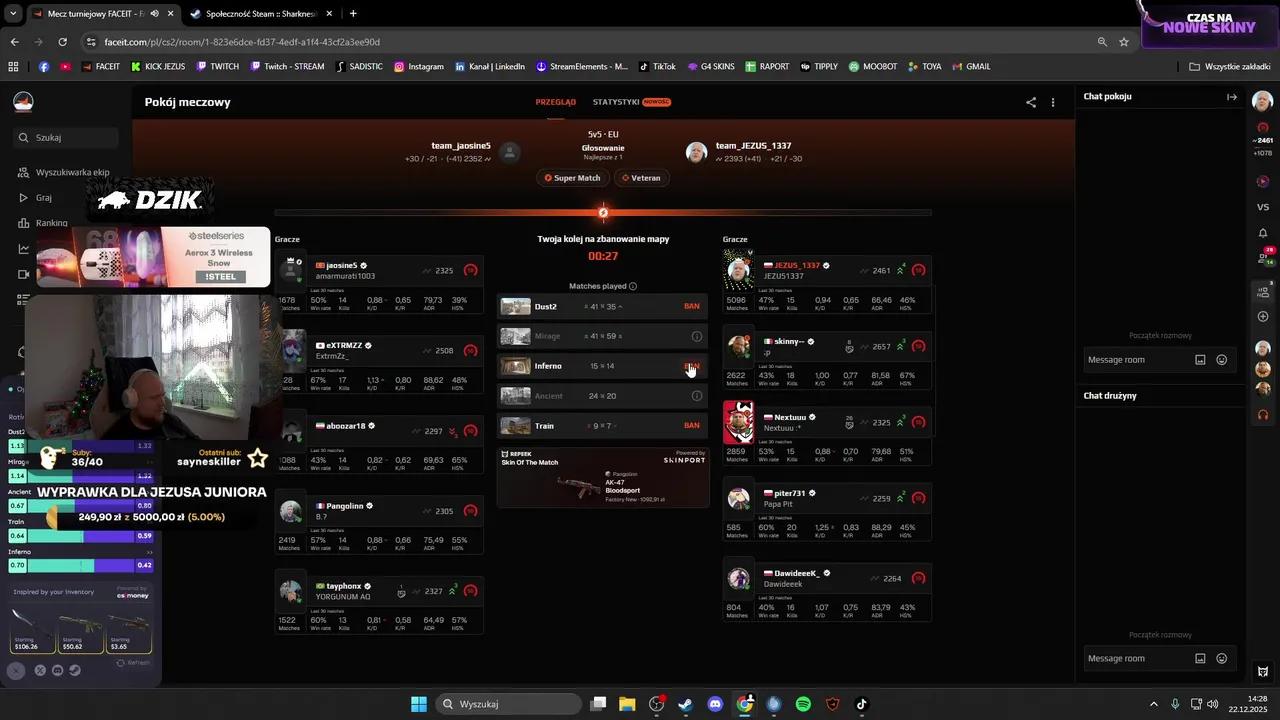Open the piter731 player profile
Viewport: 1280px width, 720px height.
coord(790,493)
